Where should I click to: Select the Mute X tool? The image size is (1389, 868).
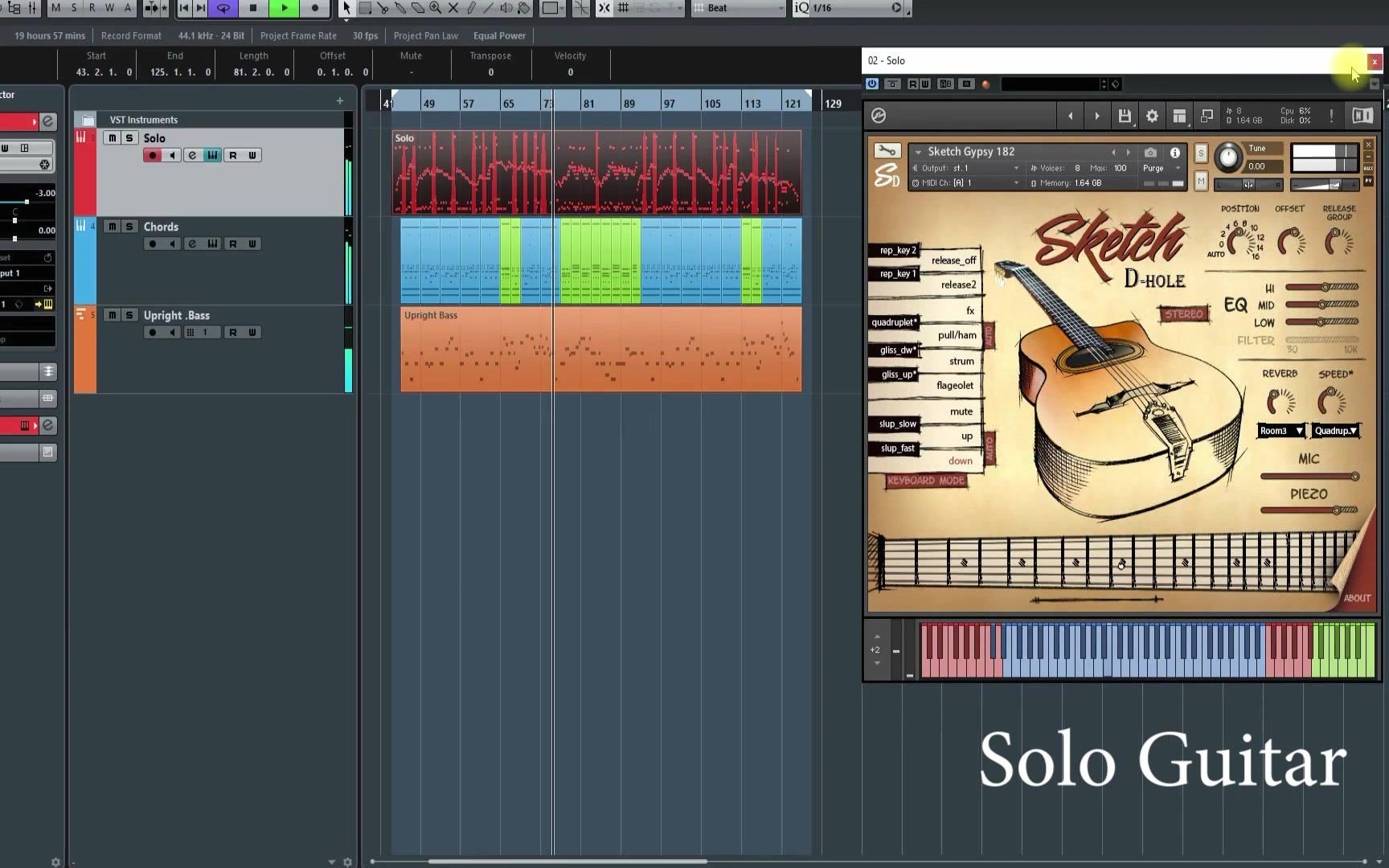[453, 8]
